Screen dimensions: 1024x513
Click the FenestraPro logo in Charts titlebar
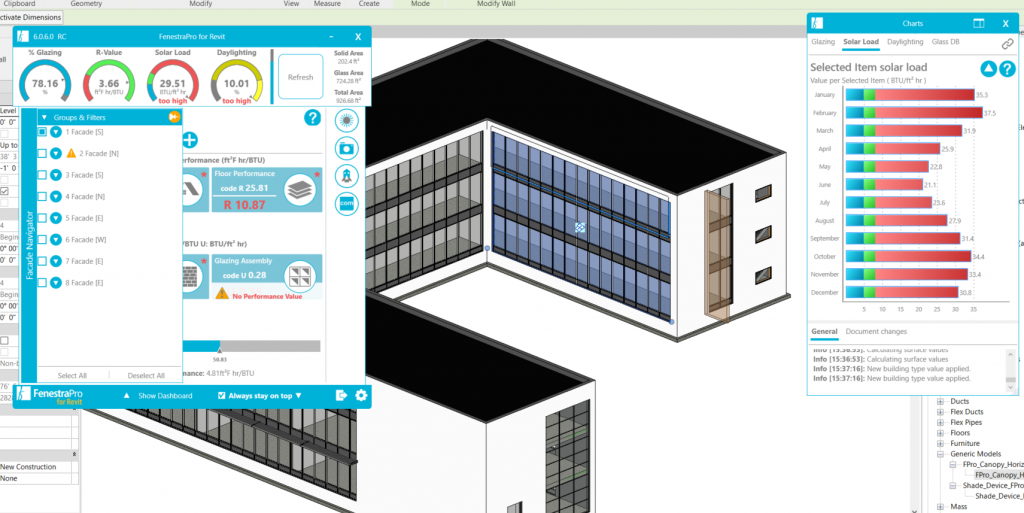[817, 23]
